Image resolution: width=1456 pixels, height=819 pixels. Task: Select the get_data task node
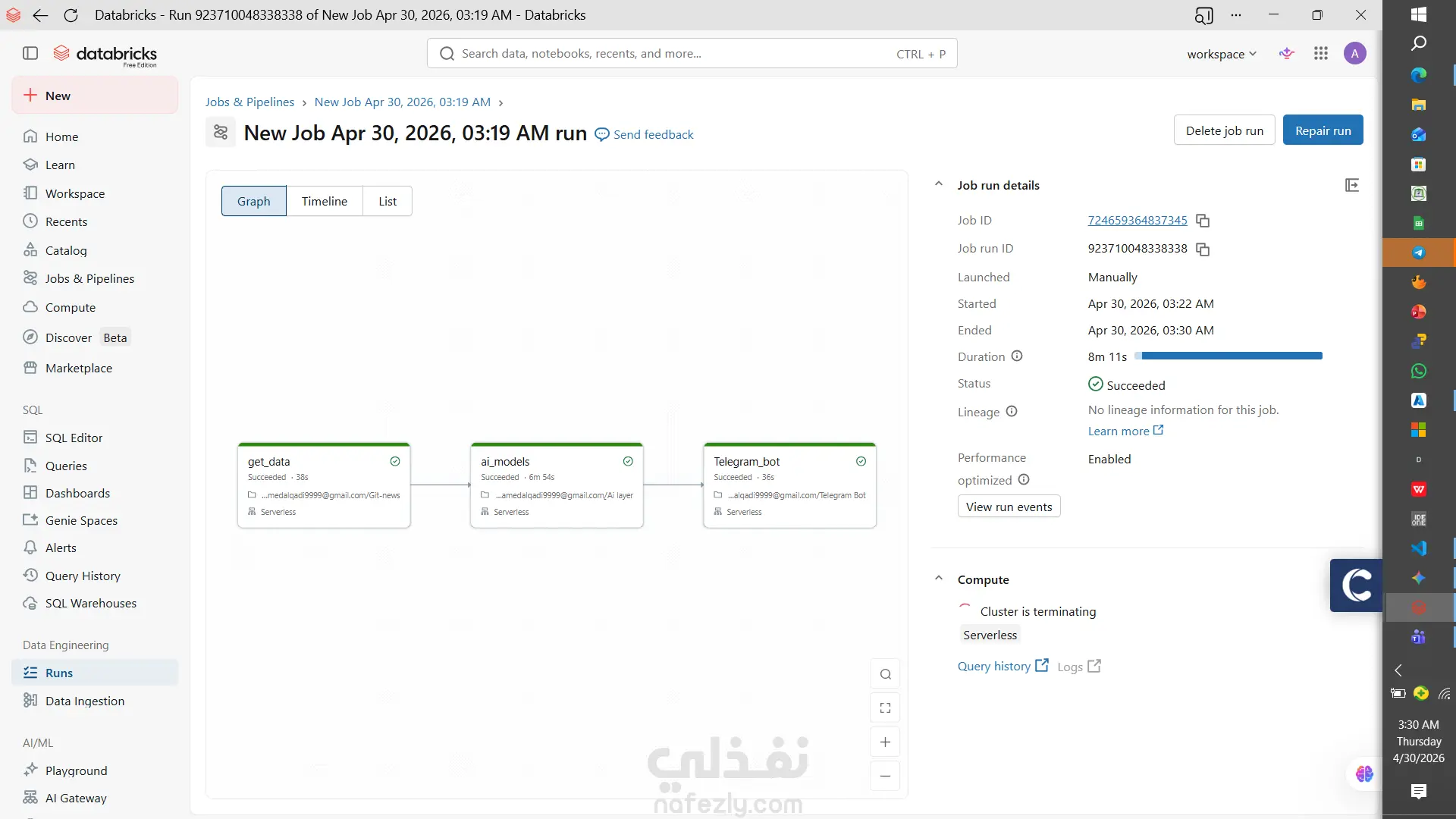324,485
